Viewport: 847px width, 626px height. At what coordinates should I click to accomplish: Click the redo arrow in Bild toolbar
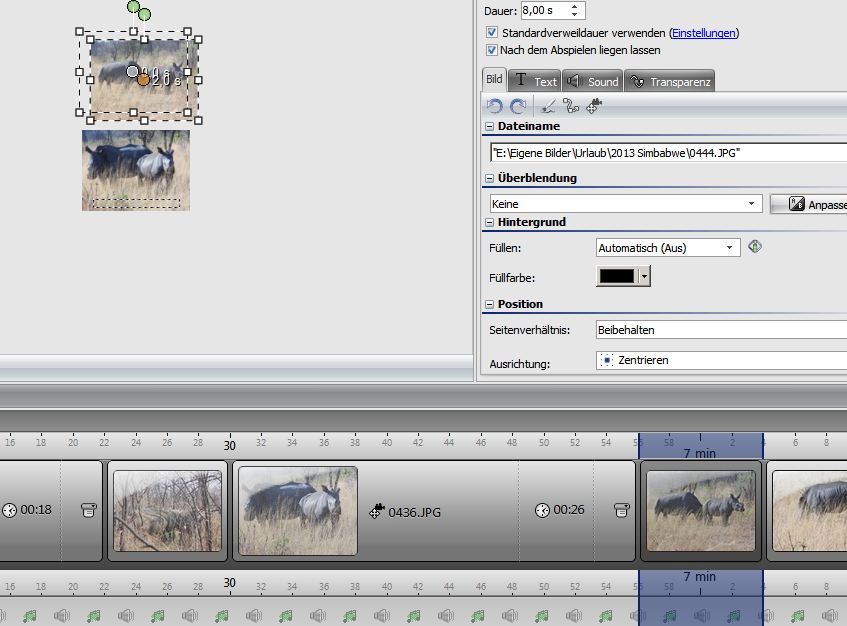(x=517, y=106)
